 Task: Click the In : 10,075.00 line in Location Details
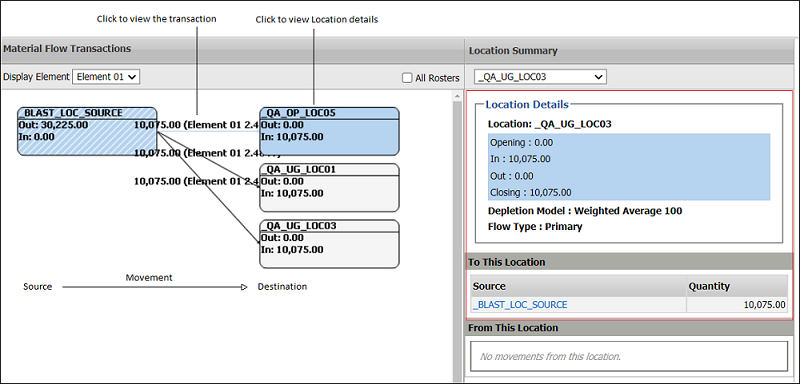pos(520,159)
